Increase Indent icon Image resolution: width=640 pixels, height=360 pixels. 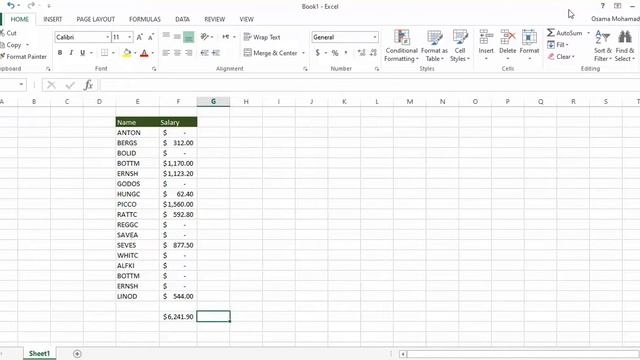pos(216,53)
